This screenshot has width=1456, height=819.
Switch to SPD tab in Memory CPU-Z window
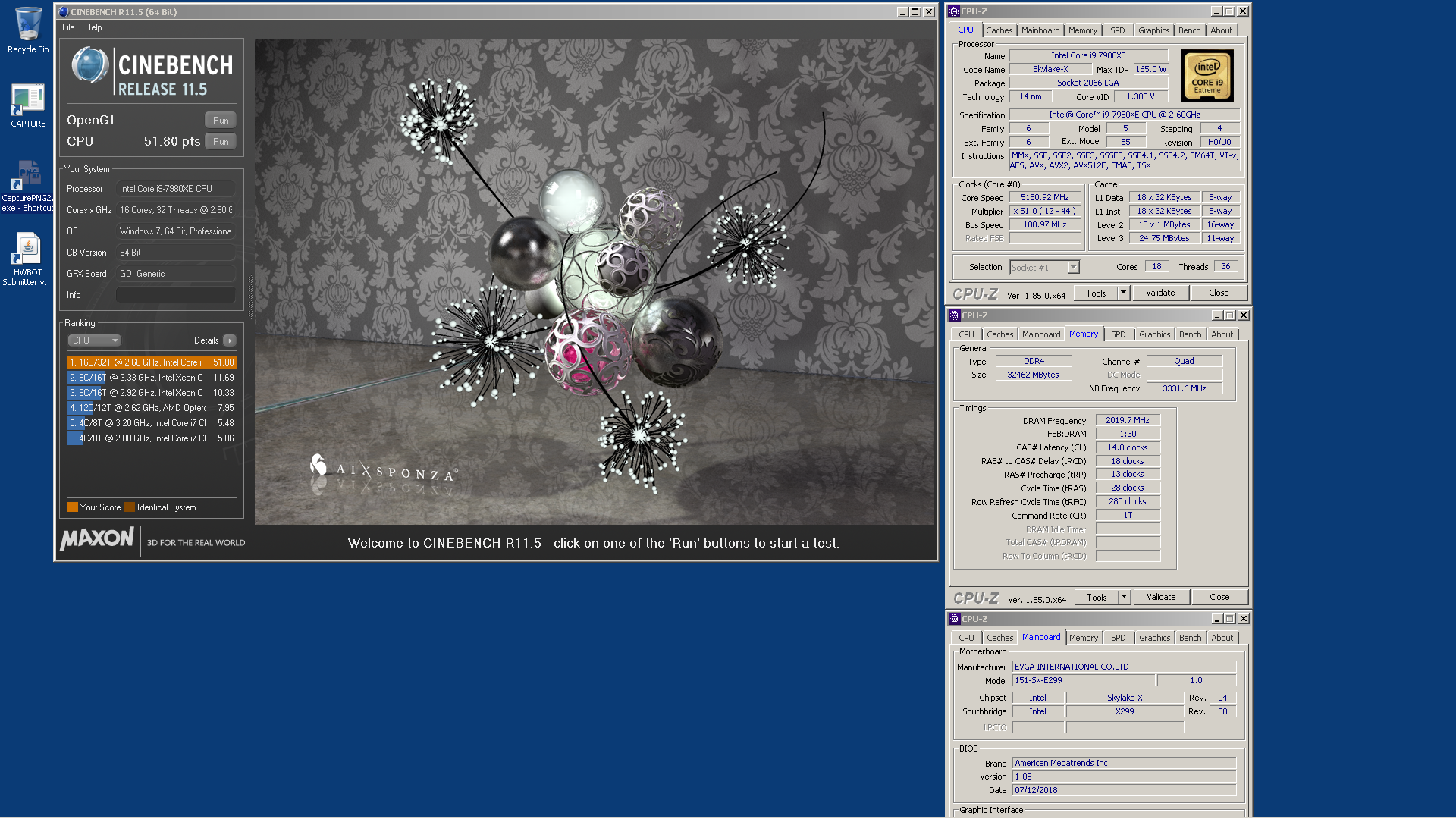pyautogui.click(x=1118, y=334)
